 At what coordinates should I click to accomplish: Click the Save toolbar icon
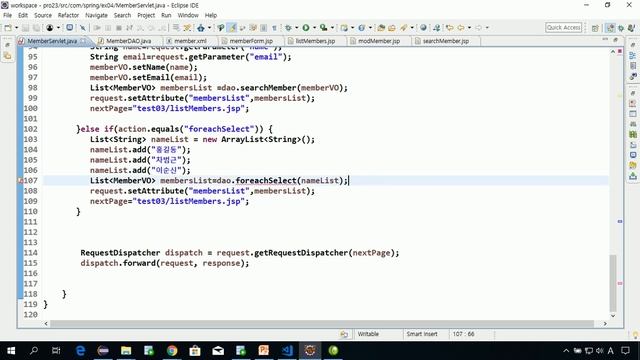25,28
